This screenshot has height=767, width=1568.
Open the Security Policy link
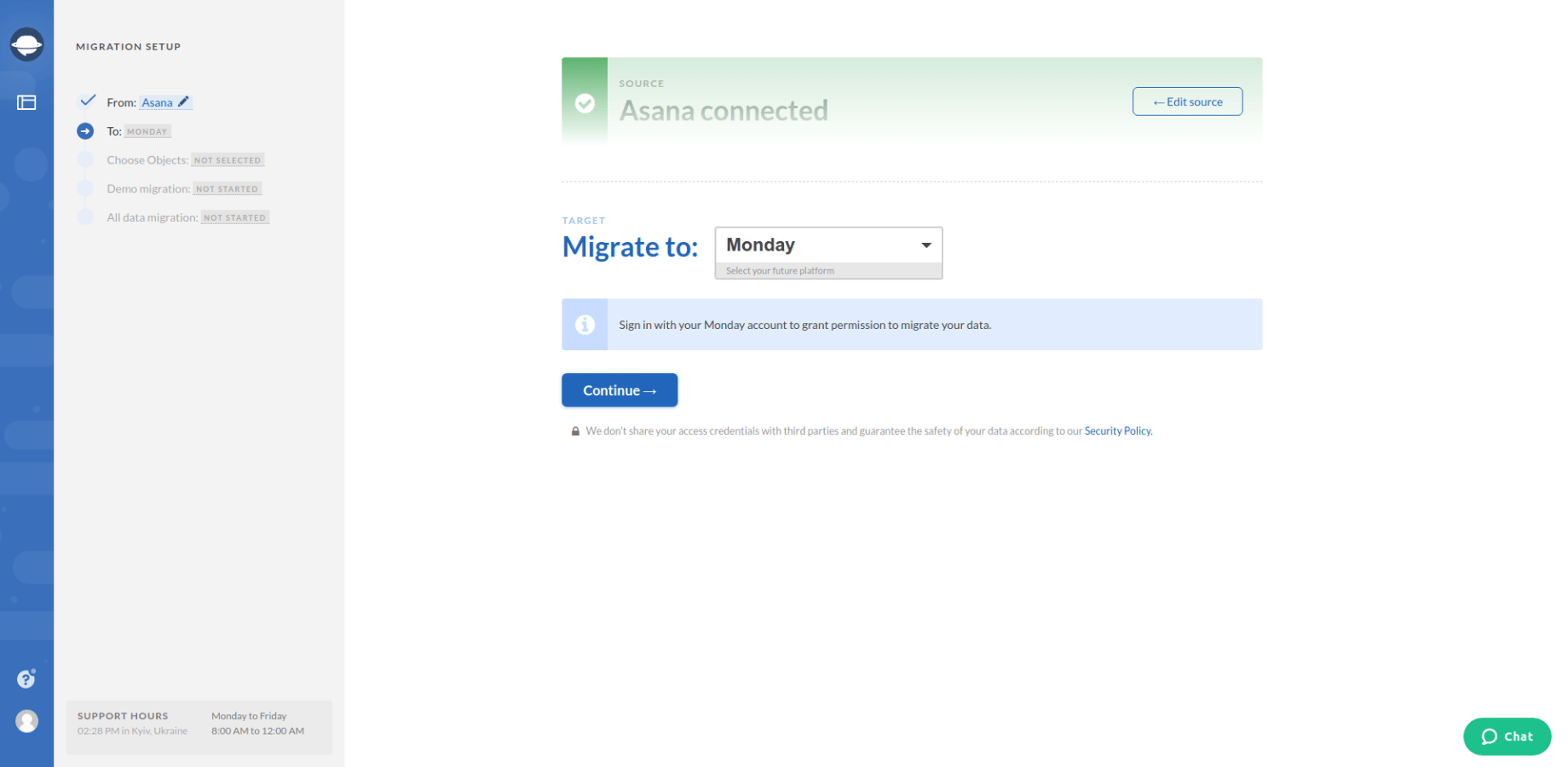(1117, 430)
